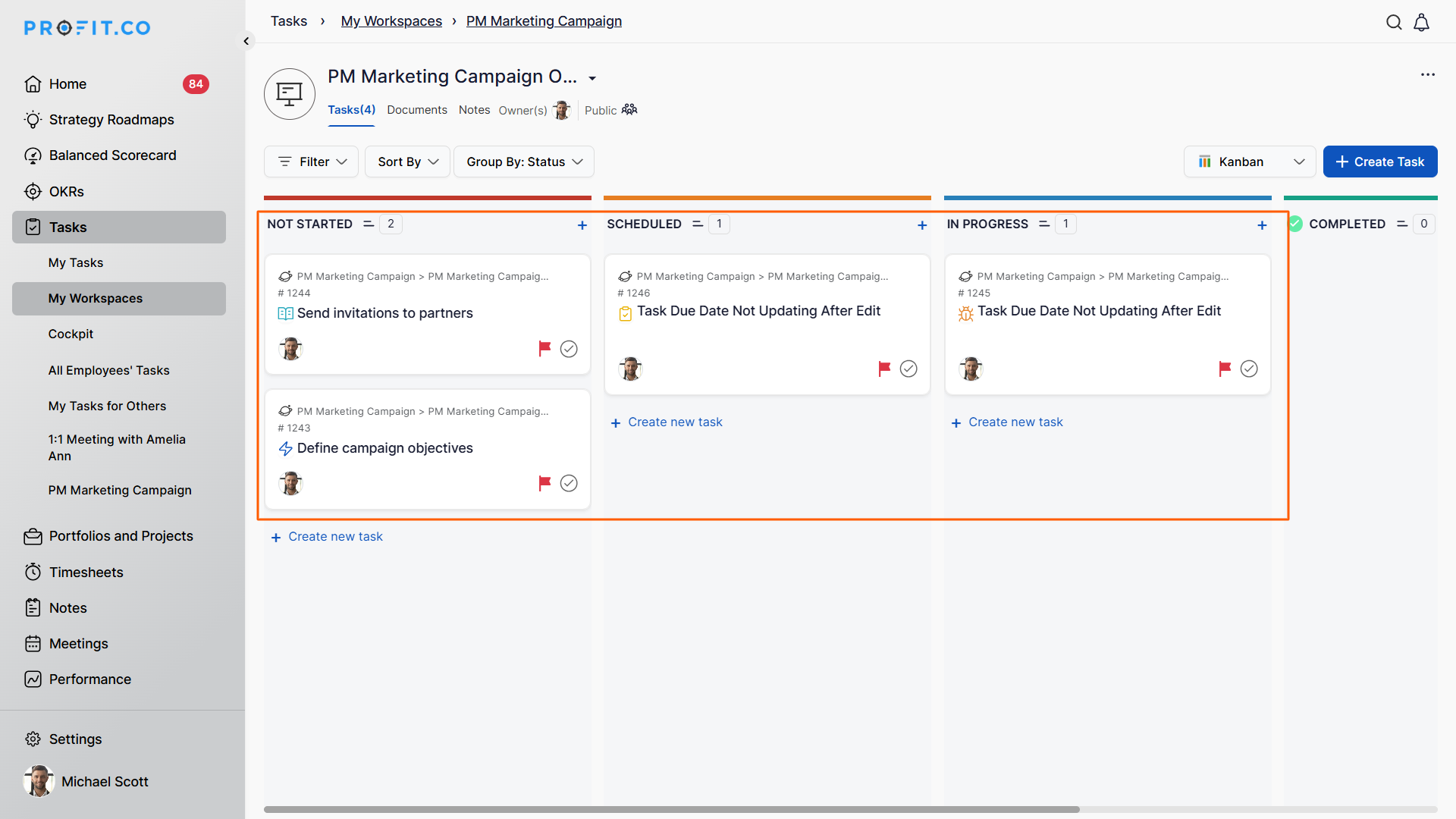Open the Michael Scott profile avatar

39,781
